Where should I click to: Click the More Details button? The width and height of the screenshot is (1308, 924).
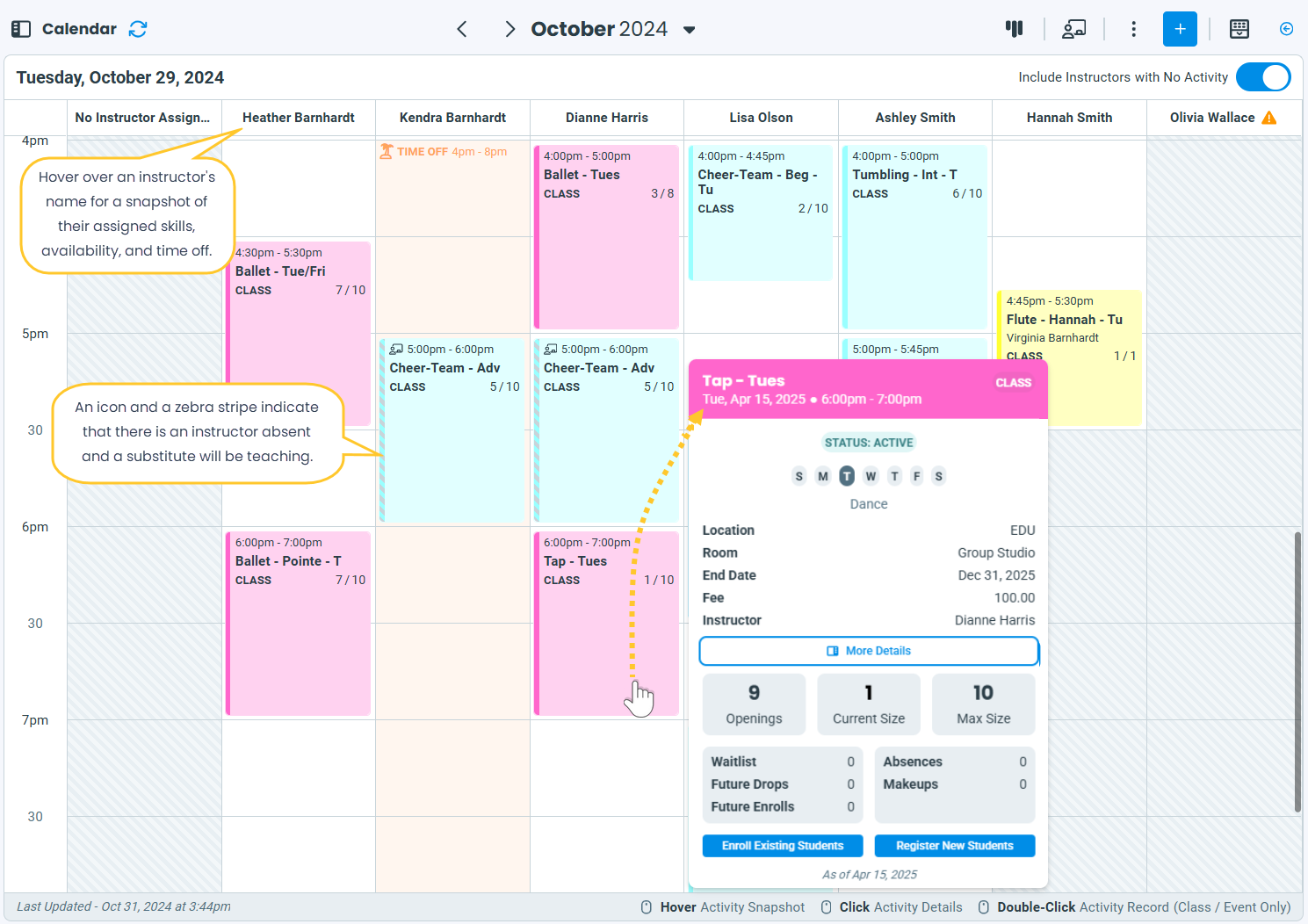point(869,651)
